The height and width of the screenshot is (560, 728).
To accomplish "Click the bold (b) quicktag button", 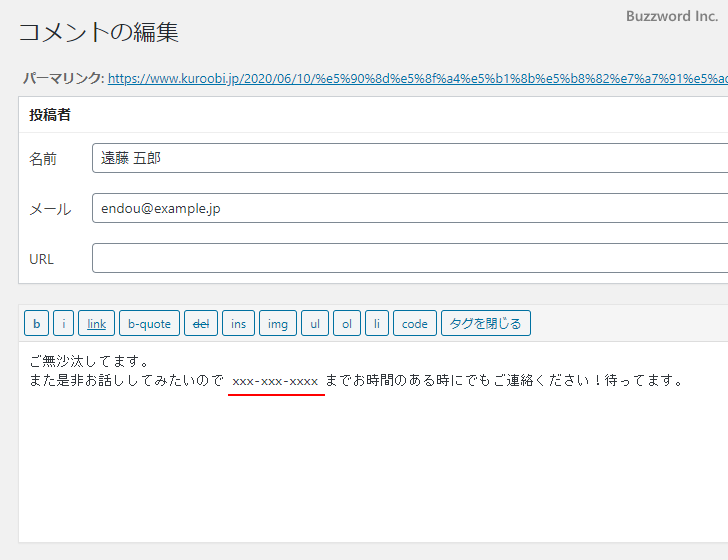I will pyautogui.click(x=36, y=323).
